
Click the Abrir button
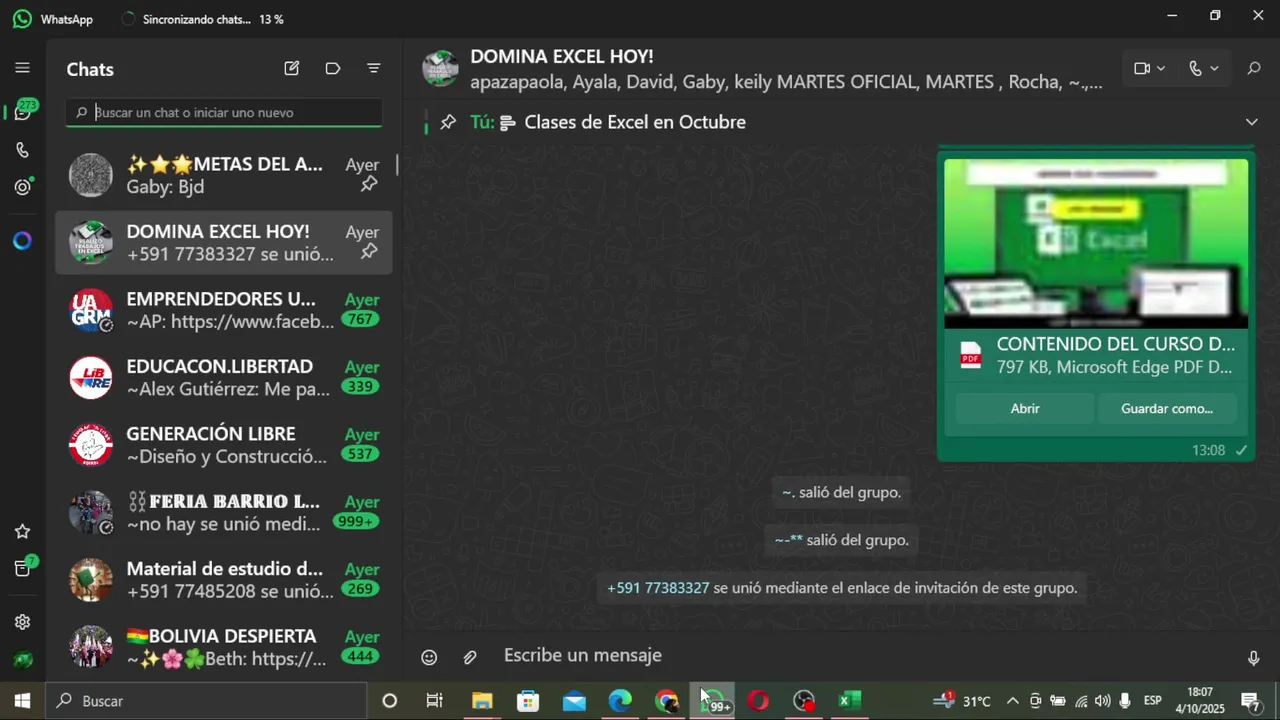tap(1025, 408)
